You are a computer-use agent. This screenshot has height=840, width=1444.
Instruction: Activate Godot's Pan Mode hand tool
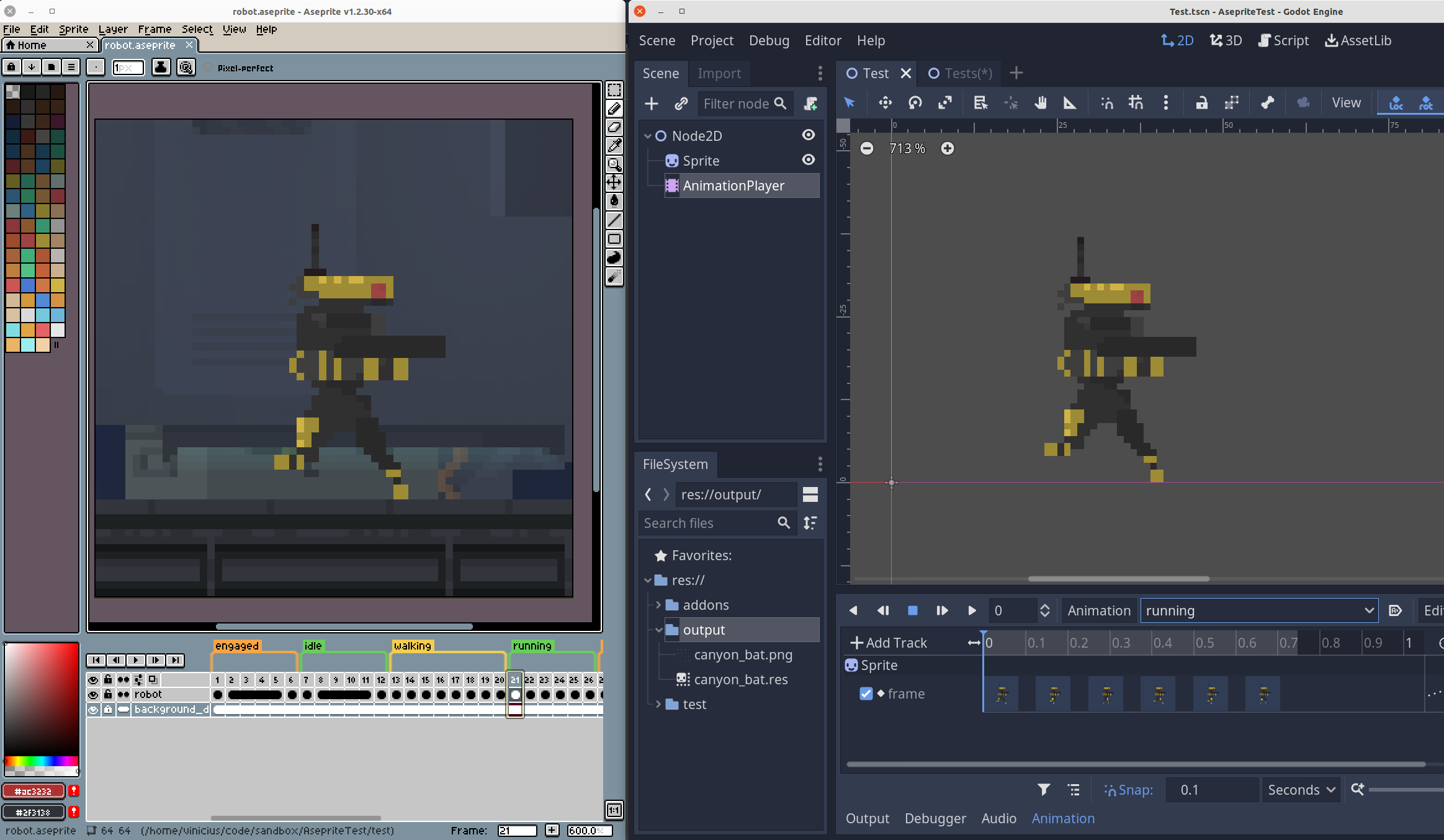pyautogui.click(x=1041, y=103)
